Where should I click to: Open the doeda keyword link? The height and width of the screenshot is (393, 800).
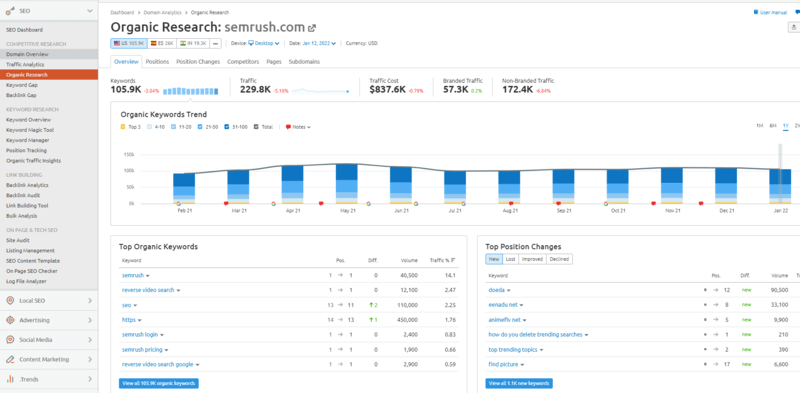496,290
